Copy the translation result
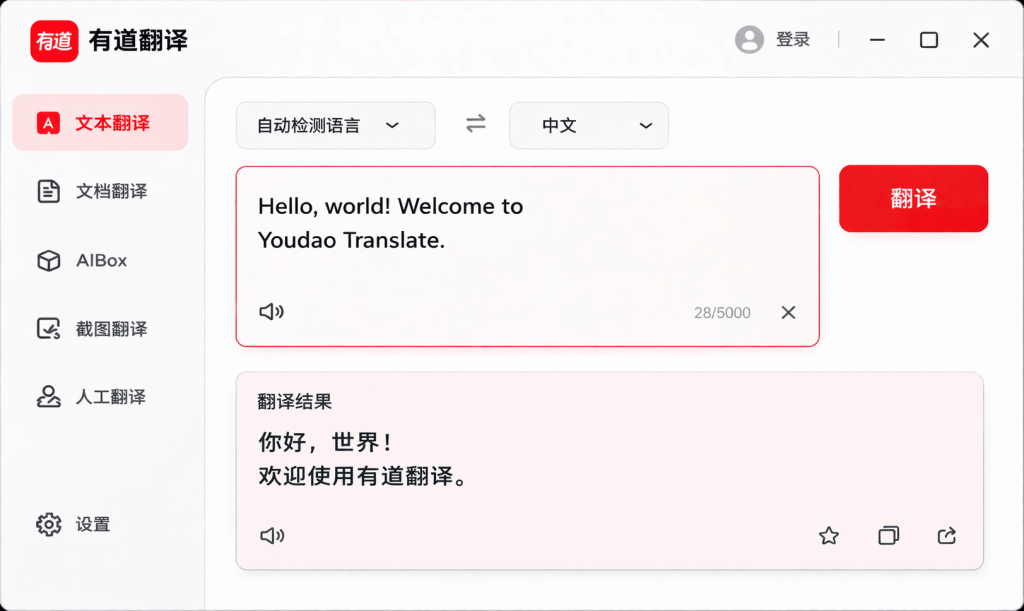 click(887, 535)
